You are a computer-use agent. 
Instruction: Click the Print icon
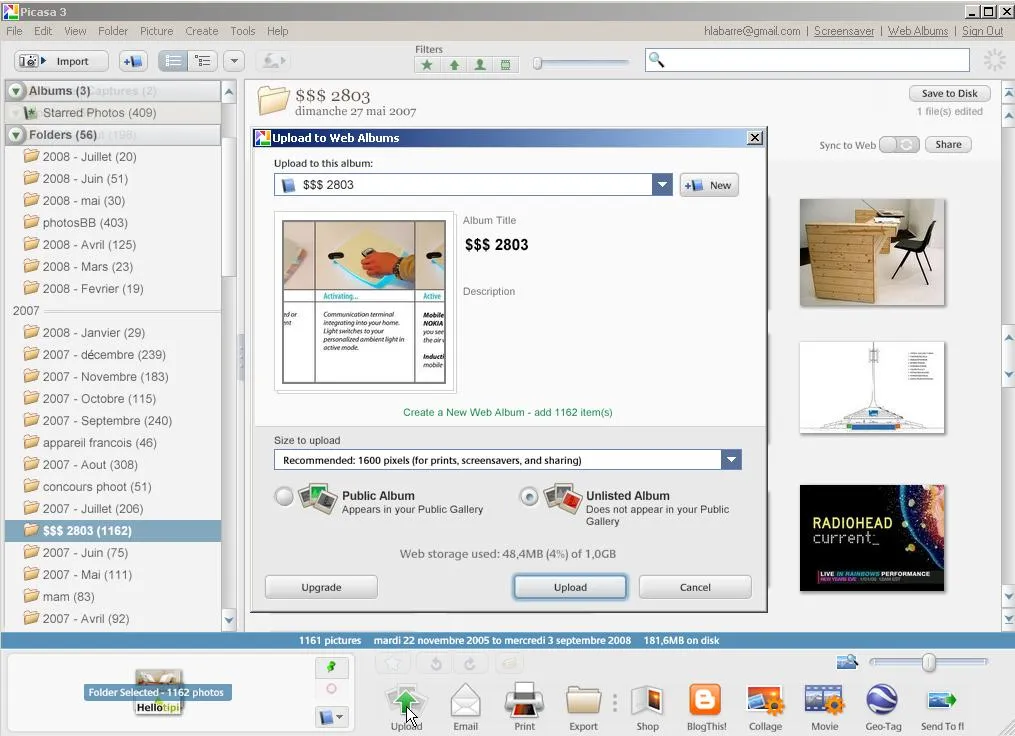click(x=524, y=706)
